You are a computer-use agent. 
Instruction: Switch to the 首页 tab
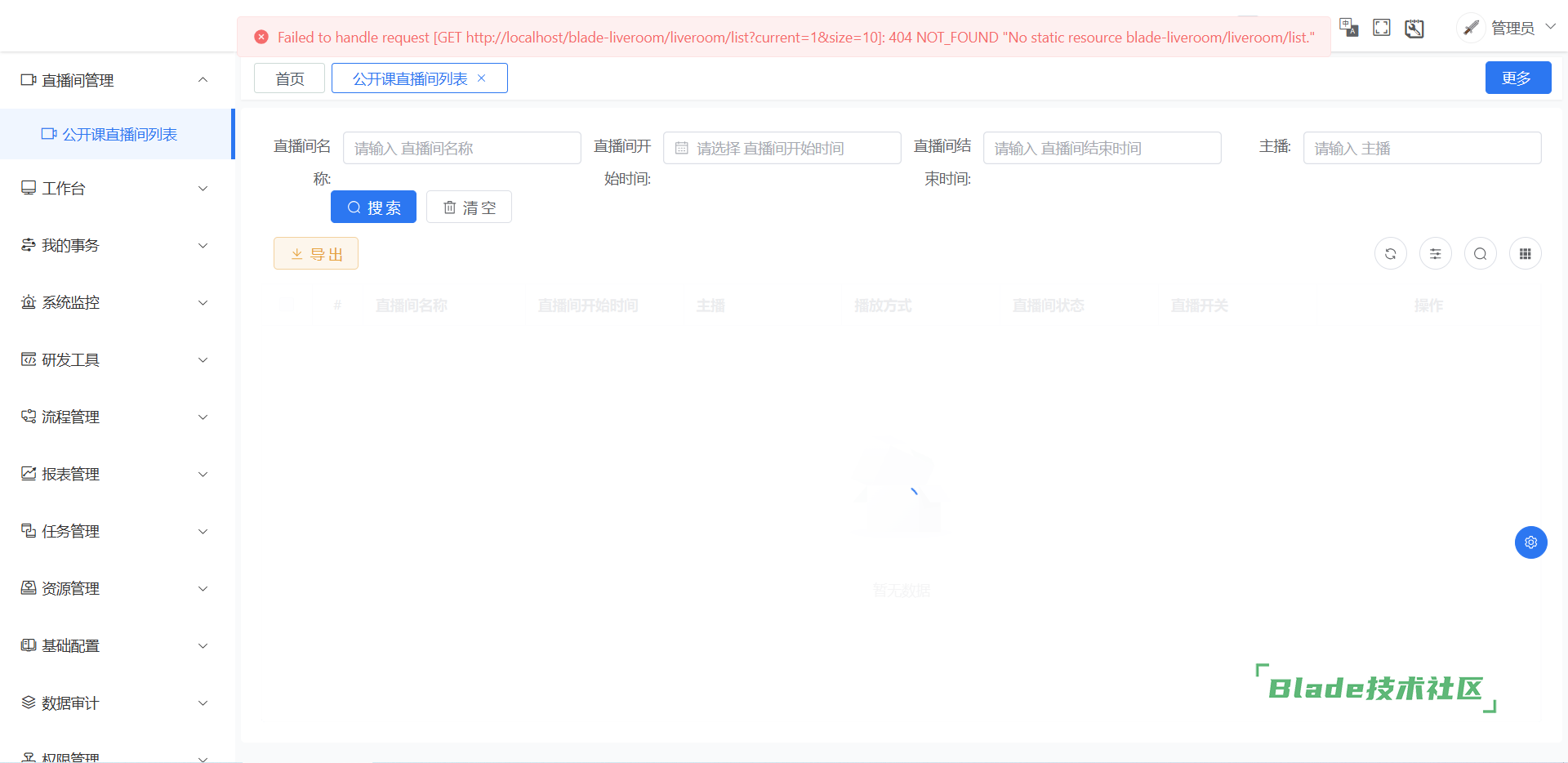(289, 78)
